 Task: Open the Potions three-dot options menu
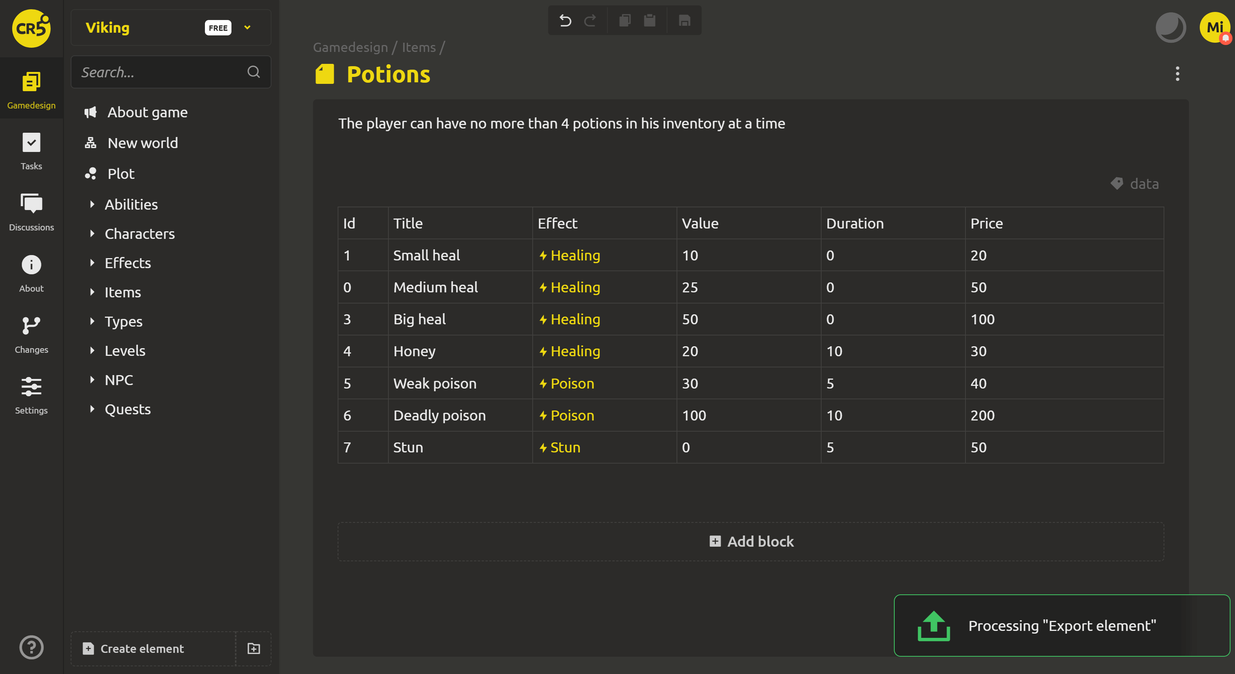pyautogui.click(x=1177, y=74)
